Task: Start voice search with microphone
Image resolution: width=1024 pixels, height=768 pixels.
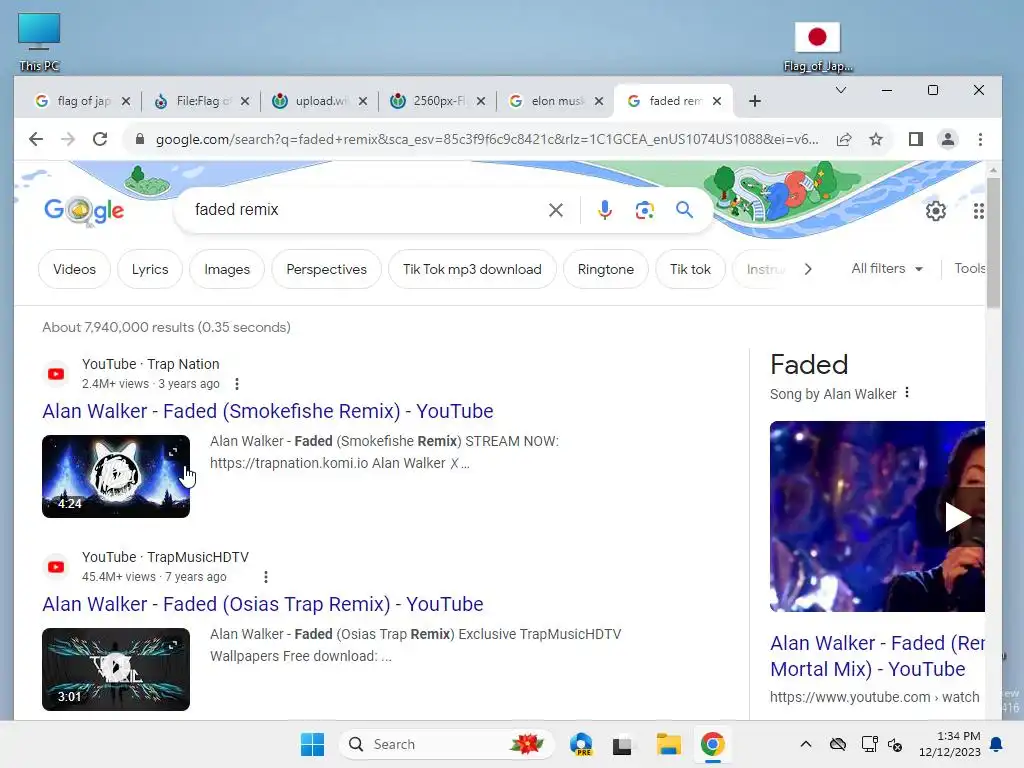Action: click(605, 210)
